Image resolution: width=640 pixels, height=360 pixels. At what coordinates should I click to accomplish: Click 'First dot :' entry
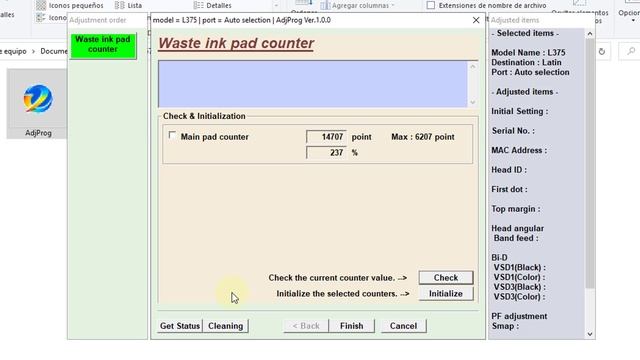(509, 189)
